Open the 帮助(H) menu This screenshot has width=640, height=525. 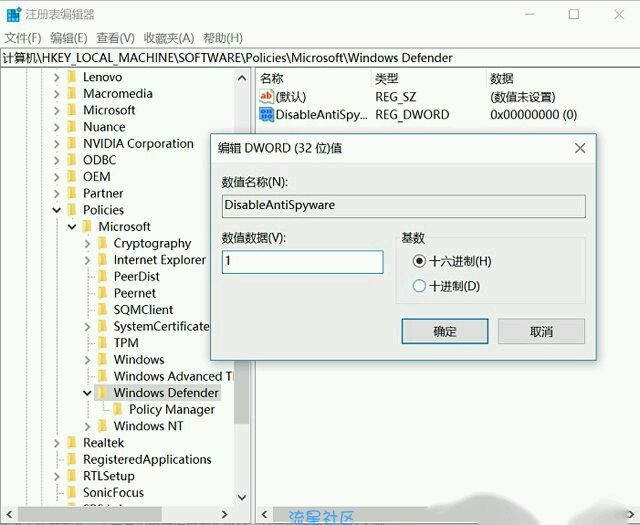[x=223, y=38]
